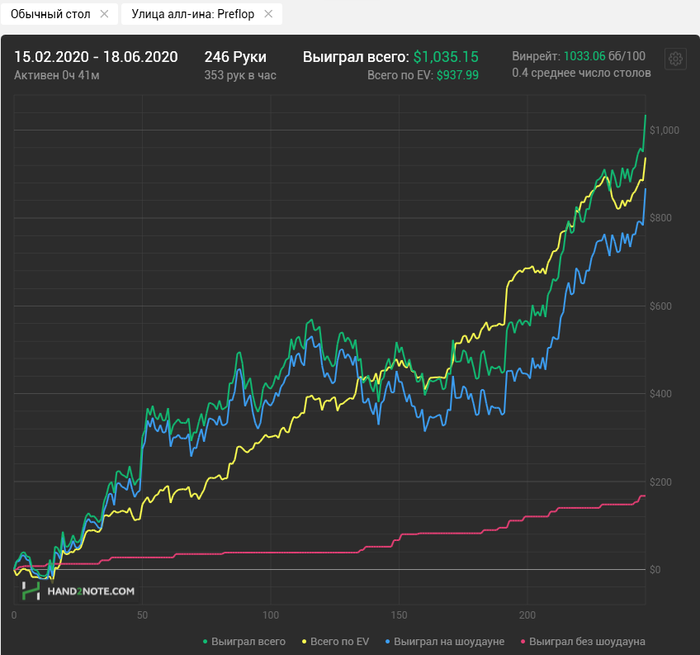
Task: Click the $1,000 y-axis label
Action: click(664, 130)
